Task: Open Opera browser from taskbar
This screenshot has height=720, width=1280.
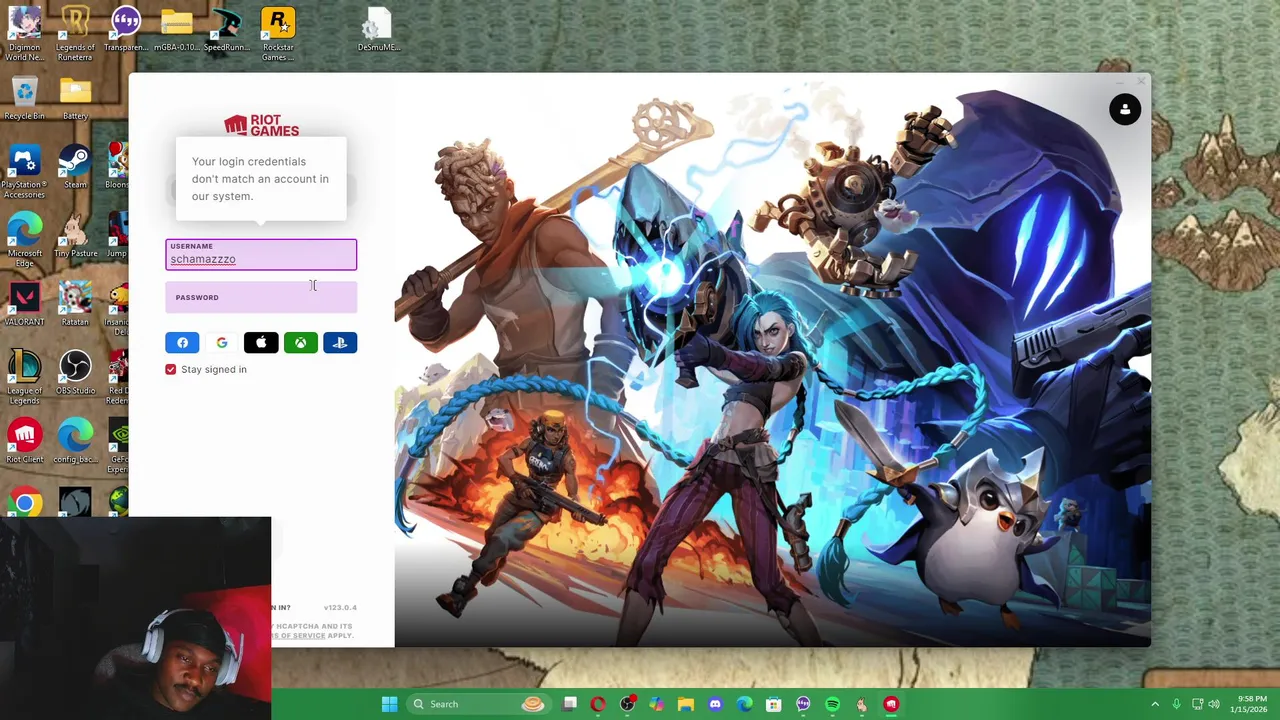Action: tap(598, 704)
